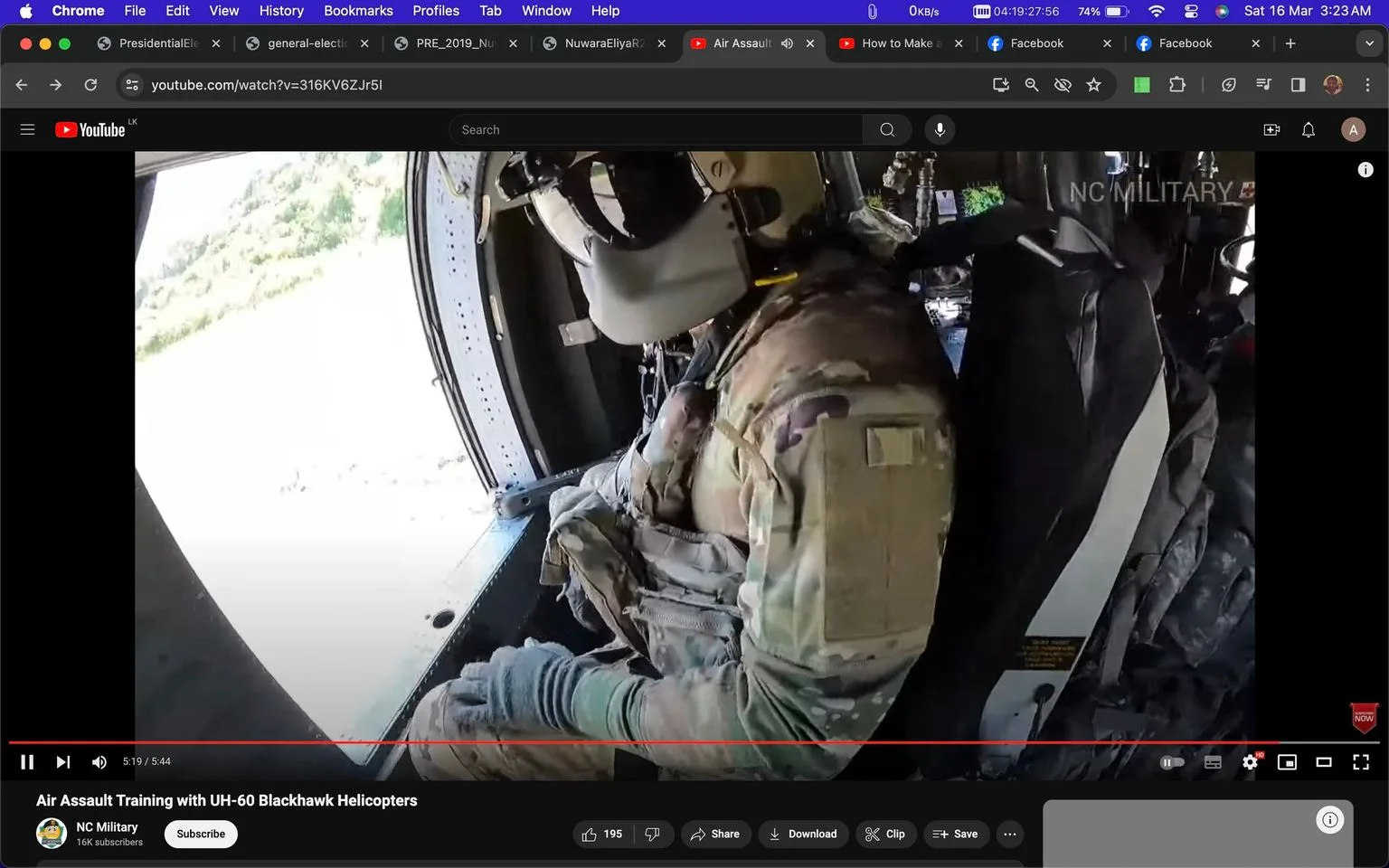
Task: Open info icon on side panel
Action: [x=1329, y=820]
